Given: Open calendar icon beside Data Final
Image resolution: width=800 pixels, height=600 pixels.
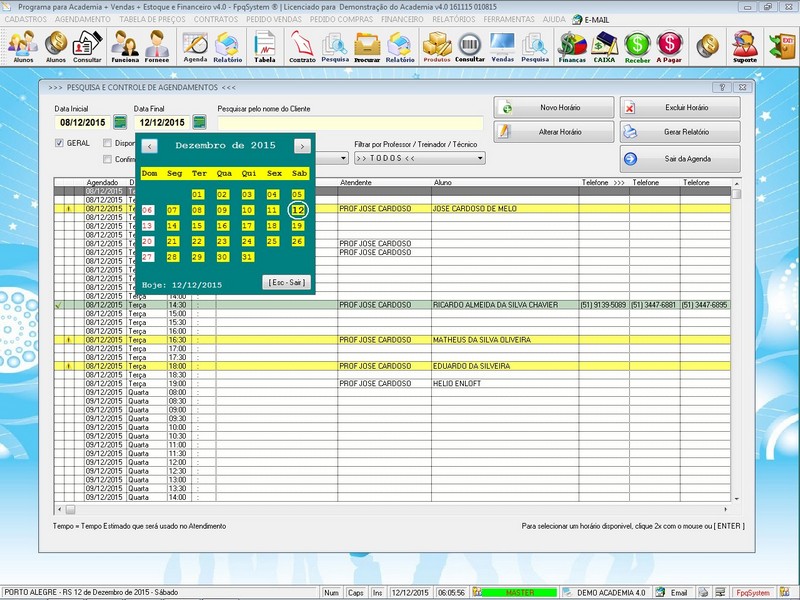Looking at the screenshot, I should [199, 122].
